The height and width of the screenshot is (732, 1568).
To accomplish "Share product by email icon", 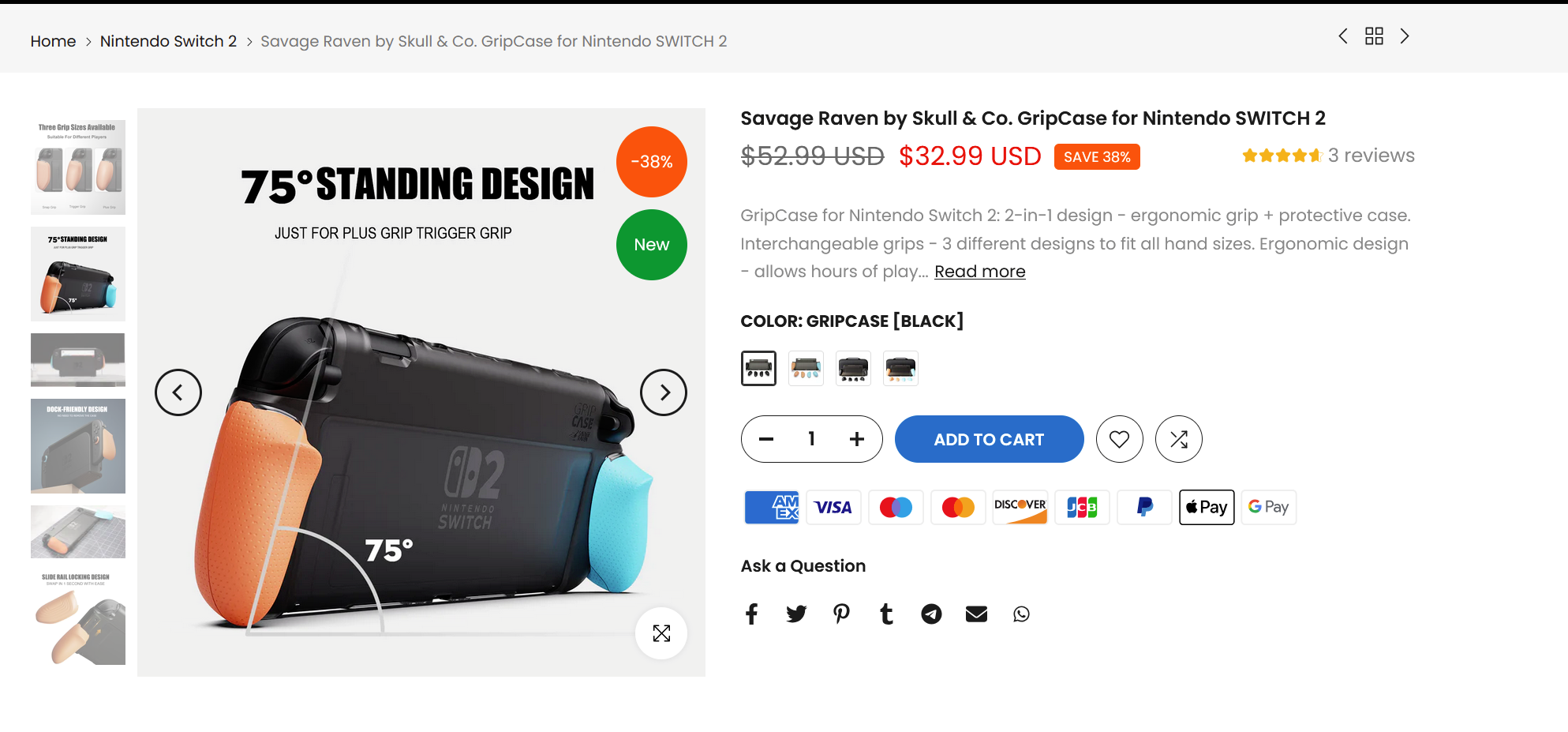I will coord(976,614).
